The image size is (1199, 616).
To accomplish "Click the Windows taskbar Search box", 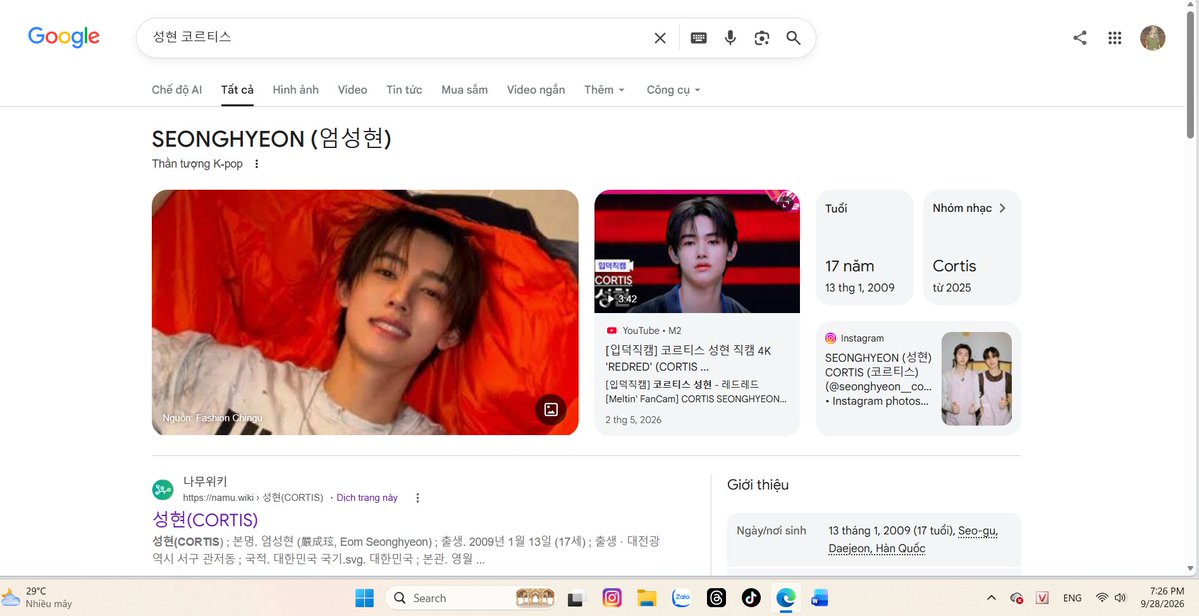I will (470, 598).
